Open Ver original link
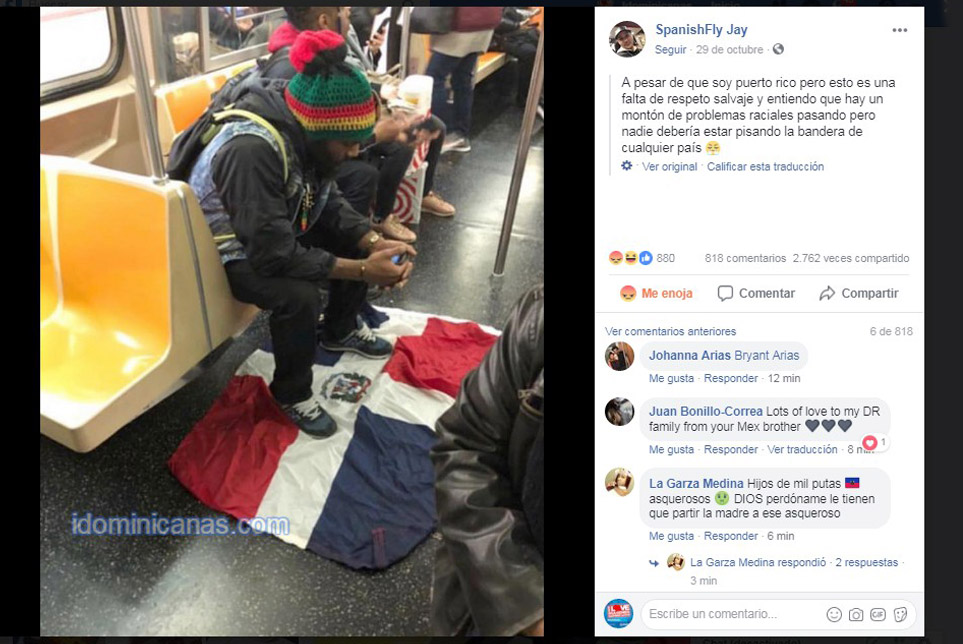Screen dimensions: 963x644 [669, 166]
